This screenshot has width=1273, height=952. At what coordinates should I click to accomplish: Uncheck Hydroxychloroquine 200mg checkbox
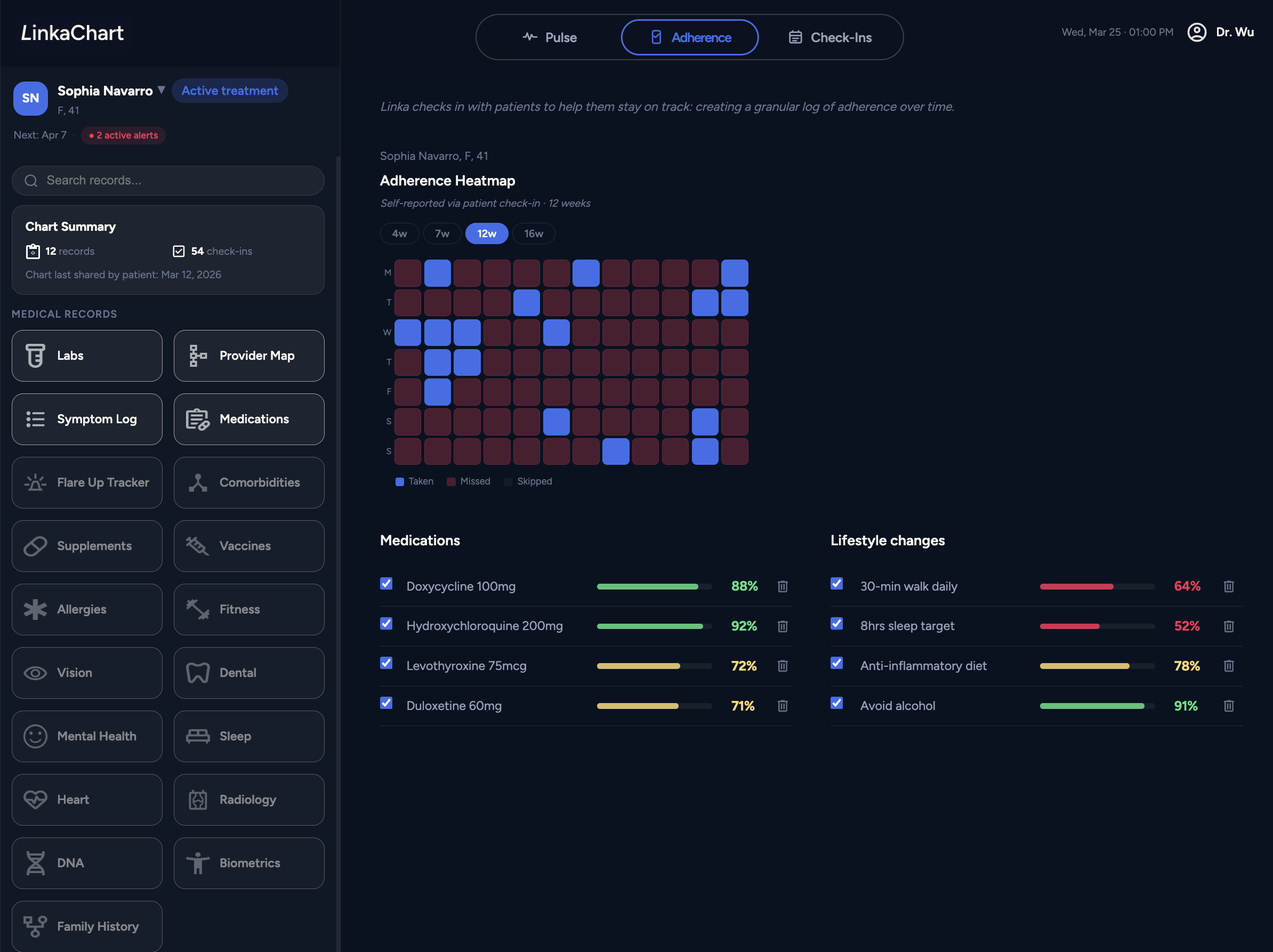[386, 624]
